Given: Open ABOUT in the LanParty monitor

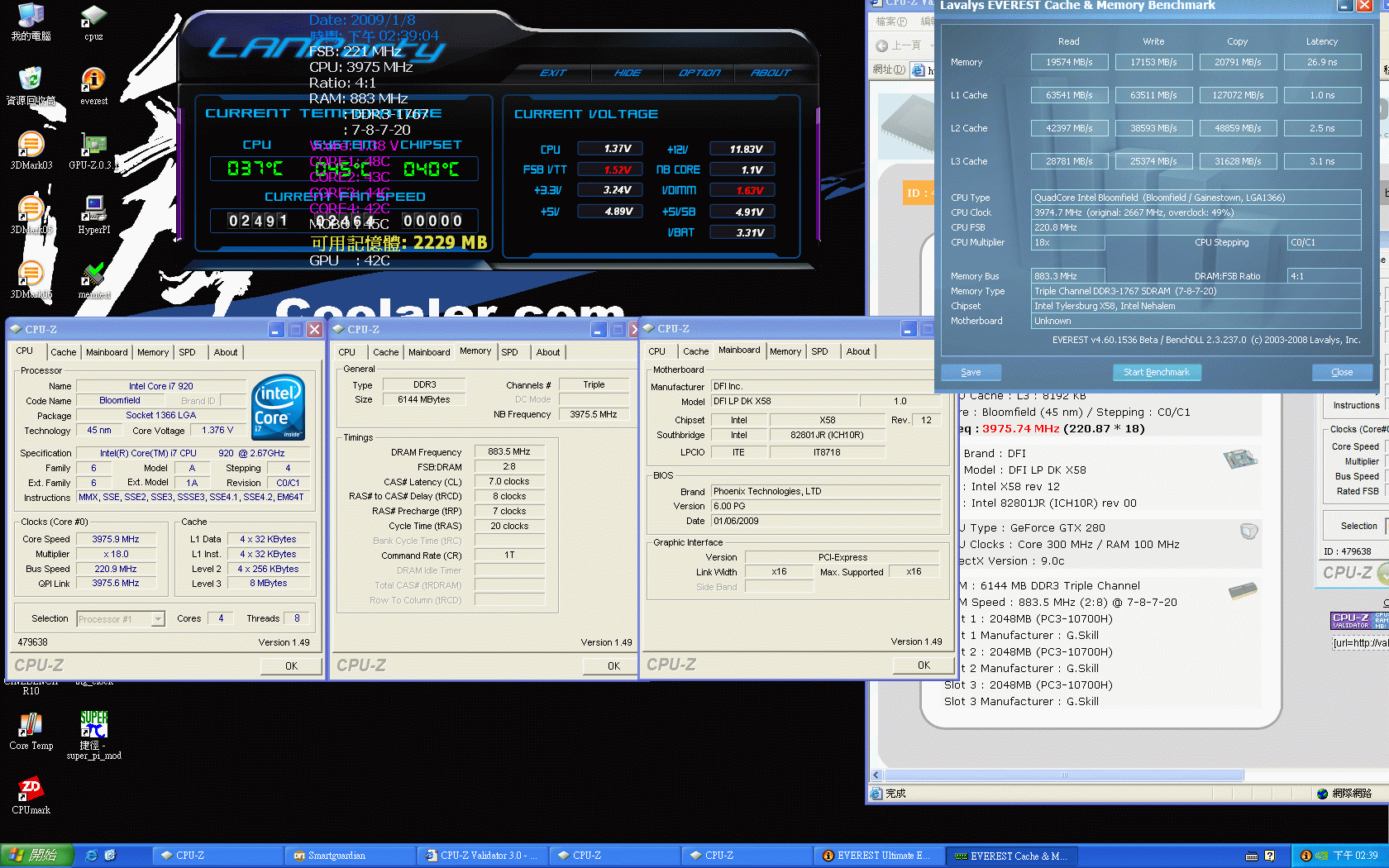Looking at the screenshot, I should tap(771, 73).
